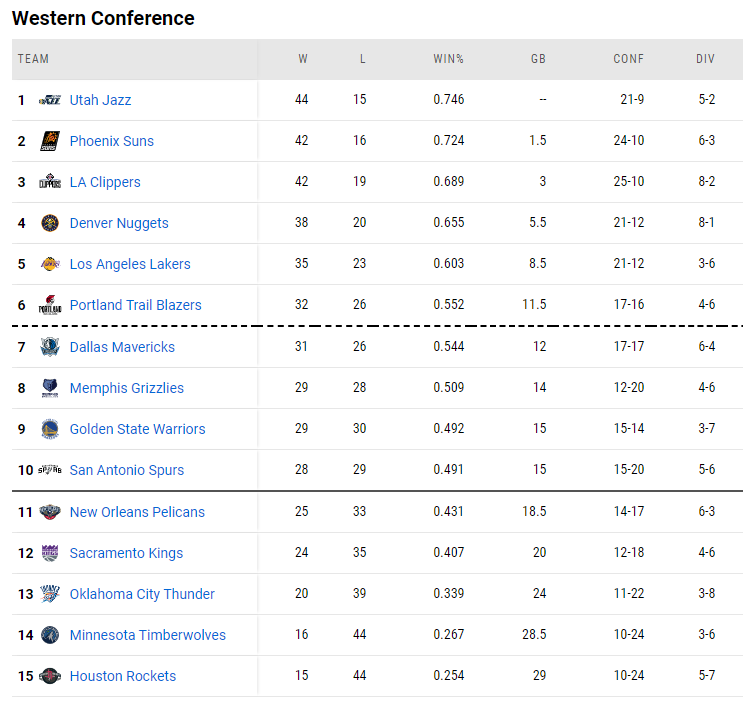
Task: Open the Memphis Grizzlies team page
Action: coord(127,388)
